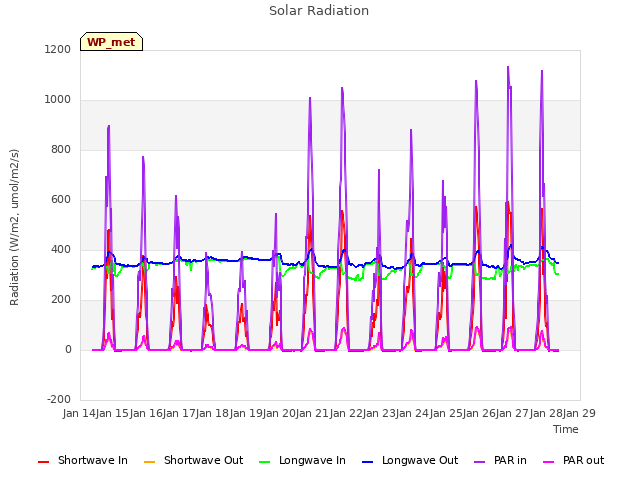Click the magenta PAR out legend swatch
The width and height of the screenshot is (640, 480).
(x=549, y=462)
